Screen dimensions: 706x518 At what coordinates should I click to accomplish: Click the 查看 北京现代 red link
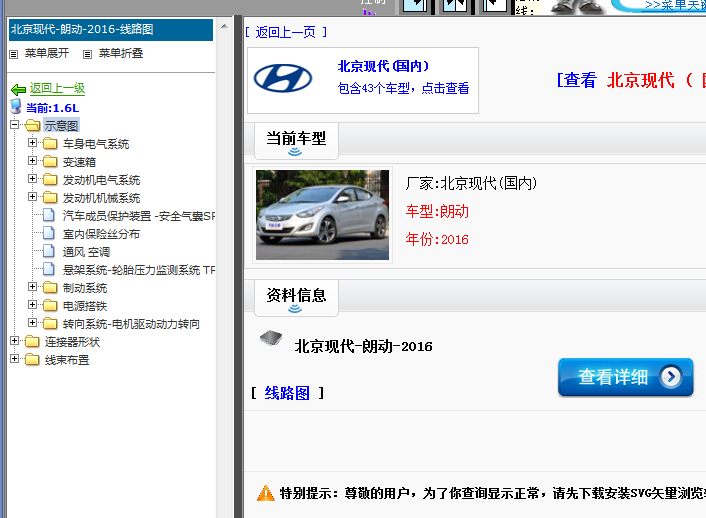631,81
